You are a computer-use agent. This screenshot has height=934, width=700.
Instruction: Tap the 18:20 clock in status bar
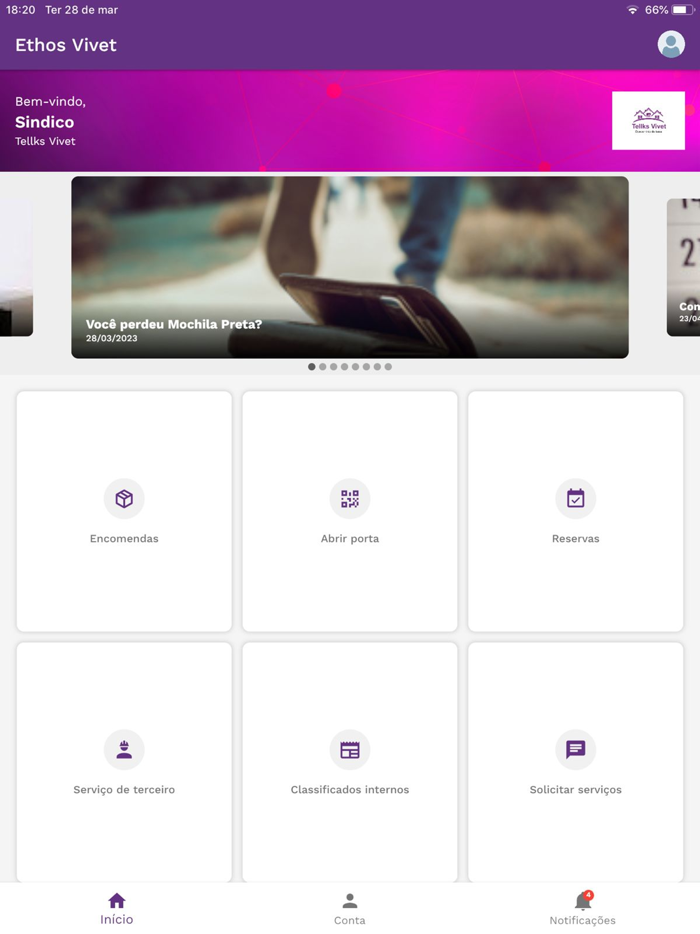coord(20,10)
